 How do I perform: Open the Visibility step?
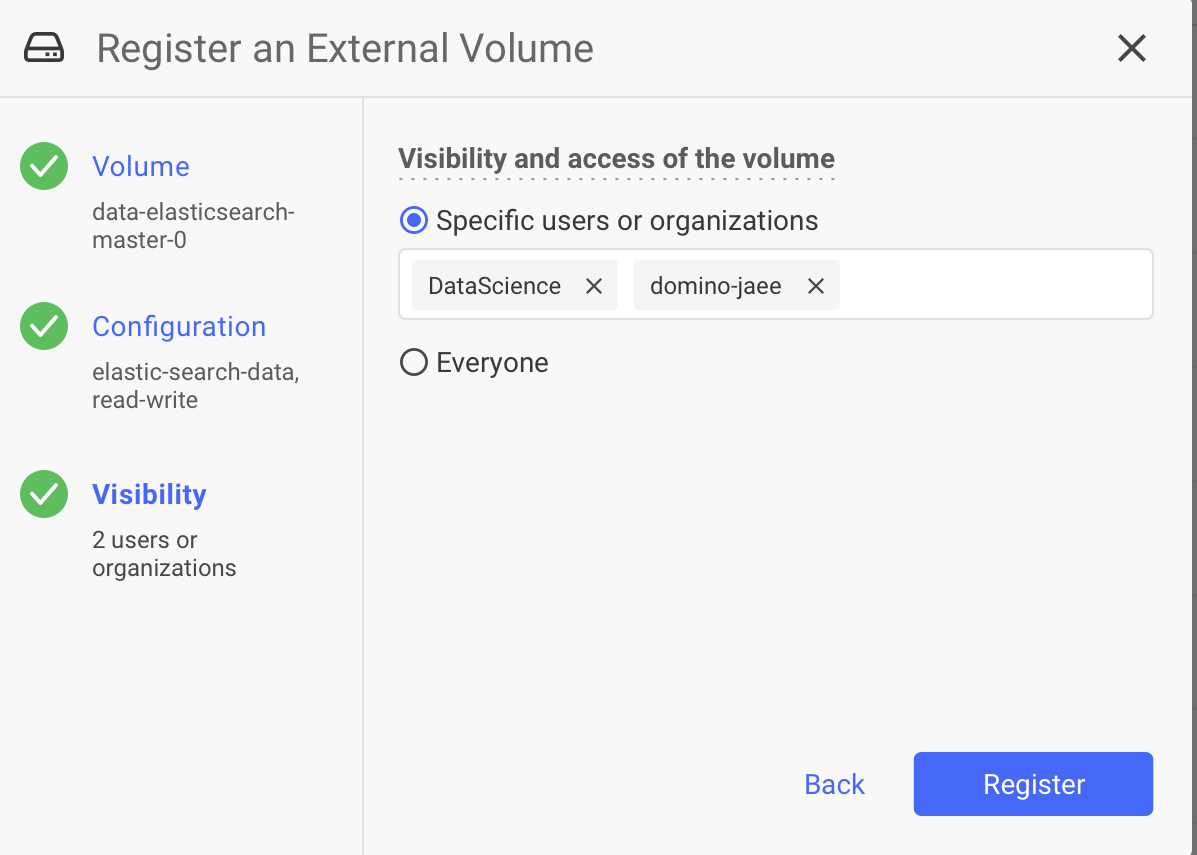coord(149,494)
